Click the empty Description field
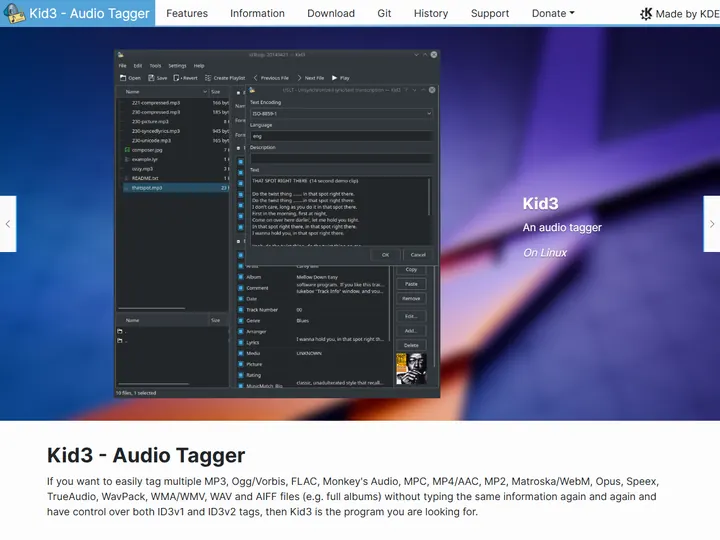This screenshot has height=540, width=720. (x=341, y=158)
